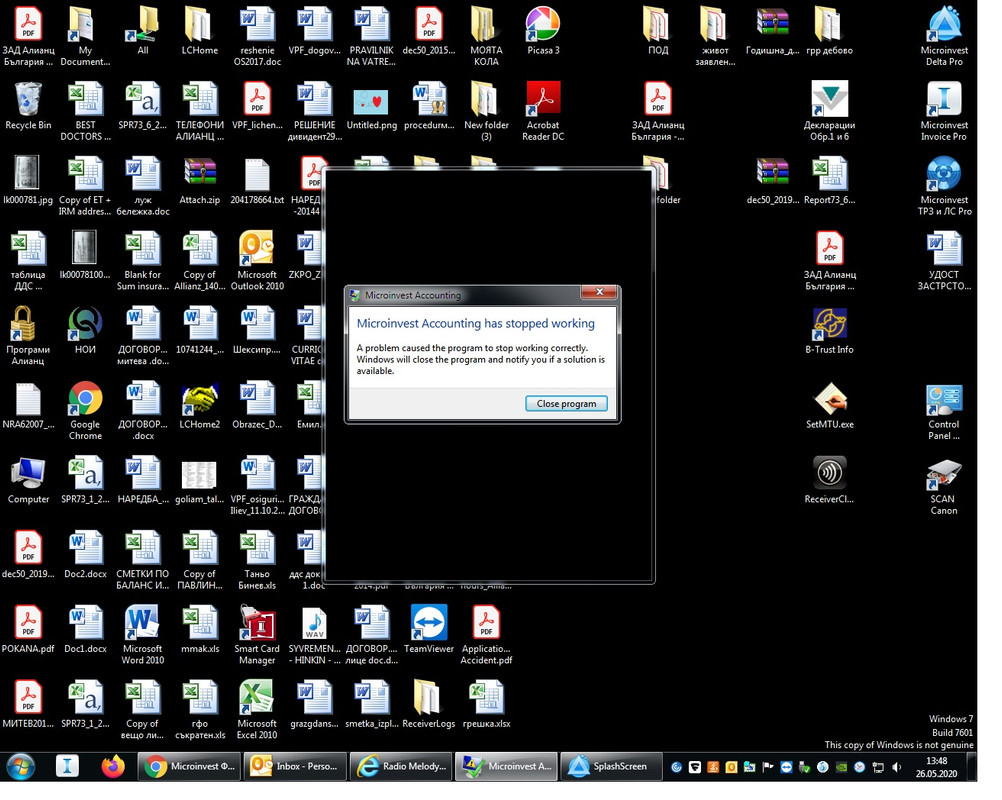Select the Acrobat Reader DC shortcut

[543, 112]
